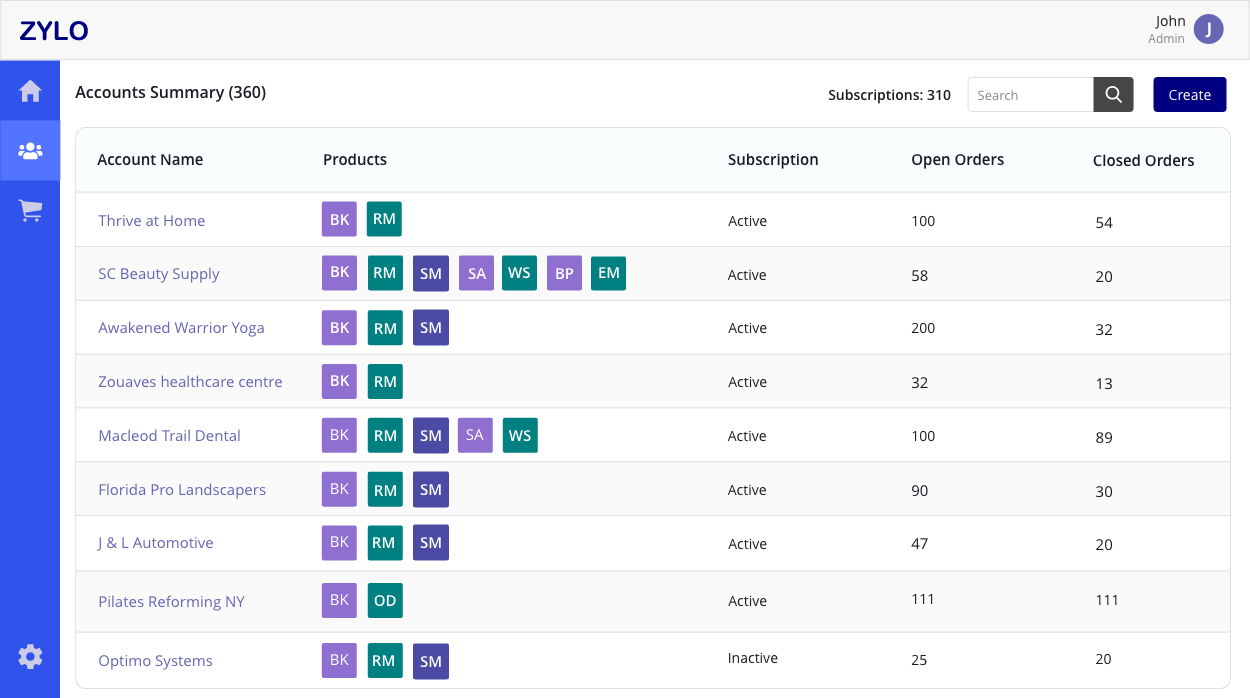The height and width of the screenshot is (698, 1250).
Task: Click the Subscription column header
Action: (773, 160)
